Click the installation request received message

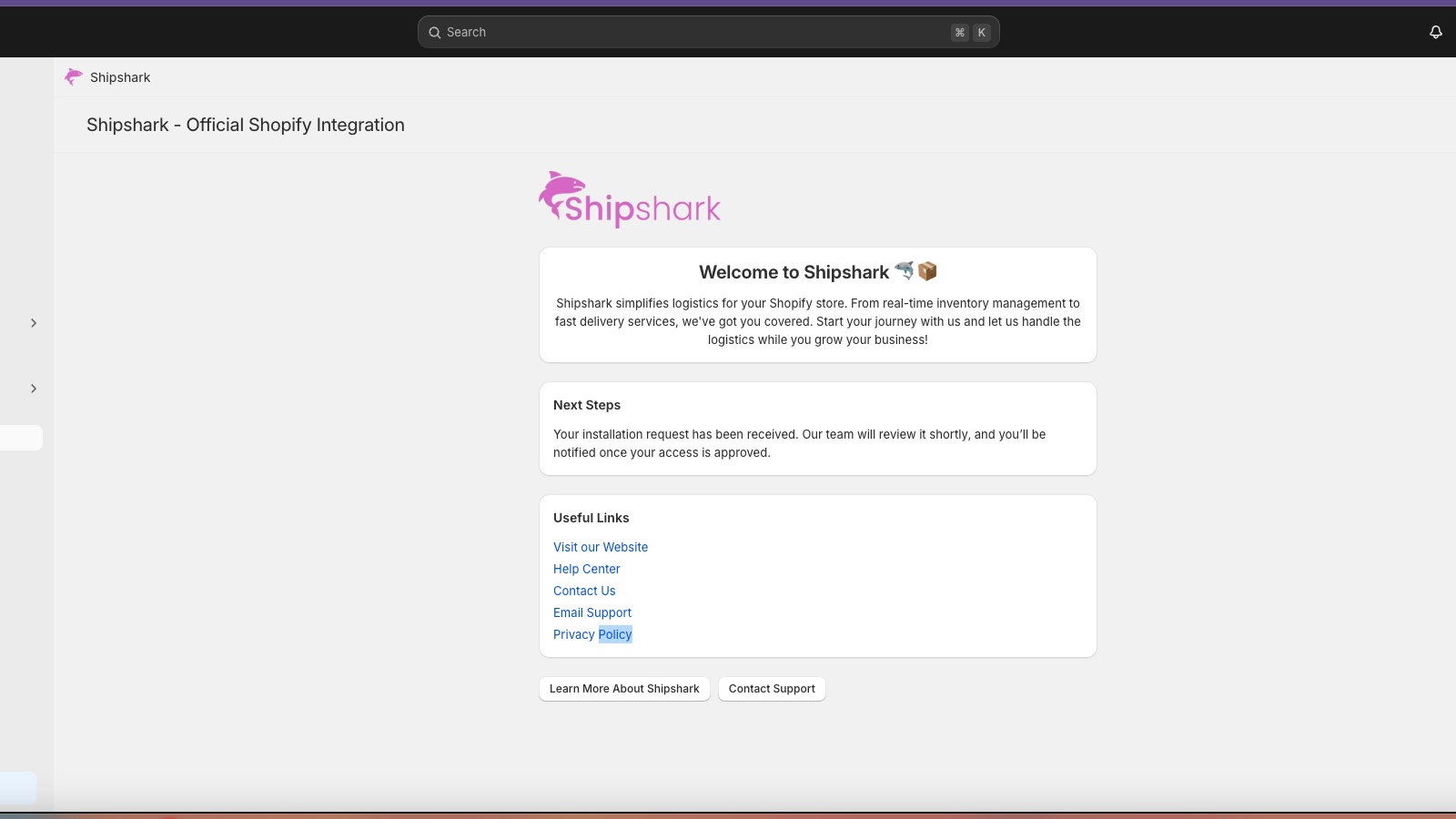tap(800, 443)
